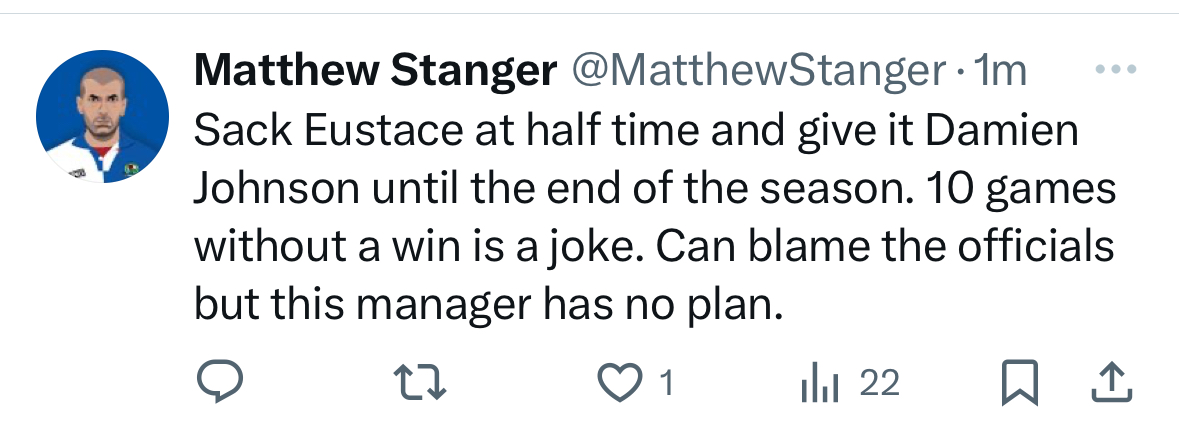Open view analytics bar chart icon
1179x445 pixels.
point(817,383)
